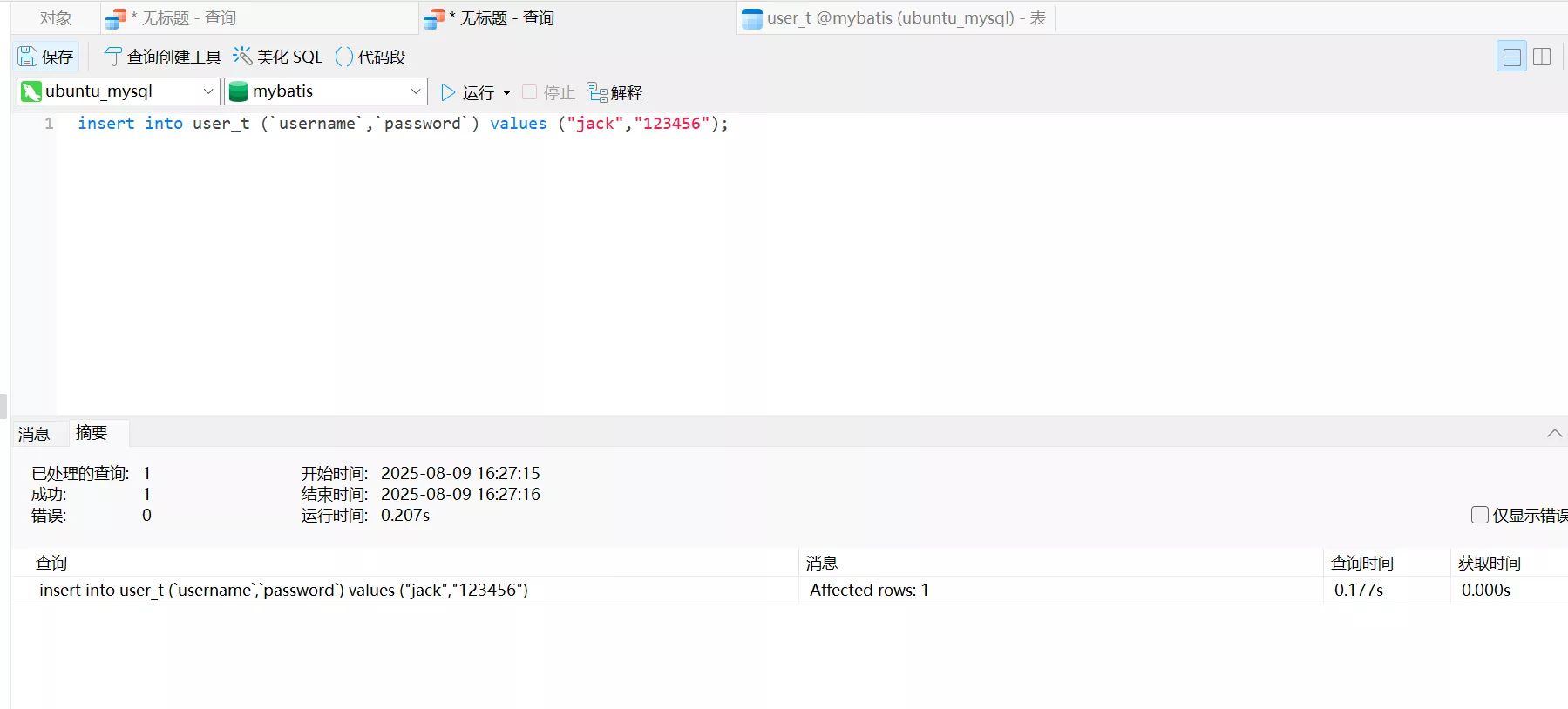1568x709 pixels.
Task: Expand the Run button dropdown arrow
Action: pos(507,93)
